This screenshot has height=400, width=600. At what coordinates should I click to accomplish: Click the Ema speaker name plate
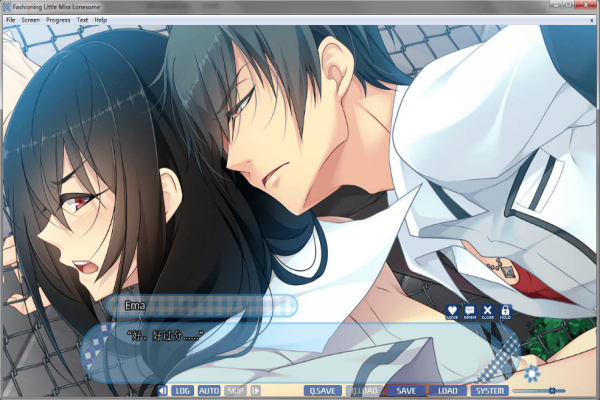tap(202, 305)
